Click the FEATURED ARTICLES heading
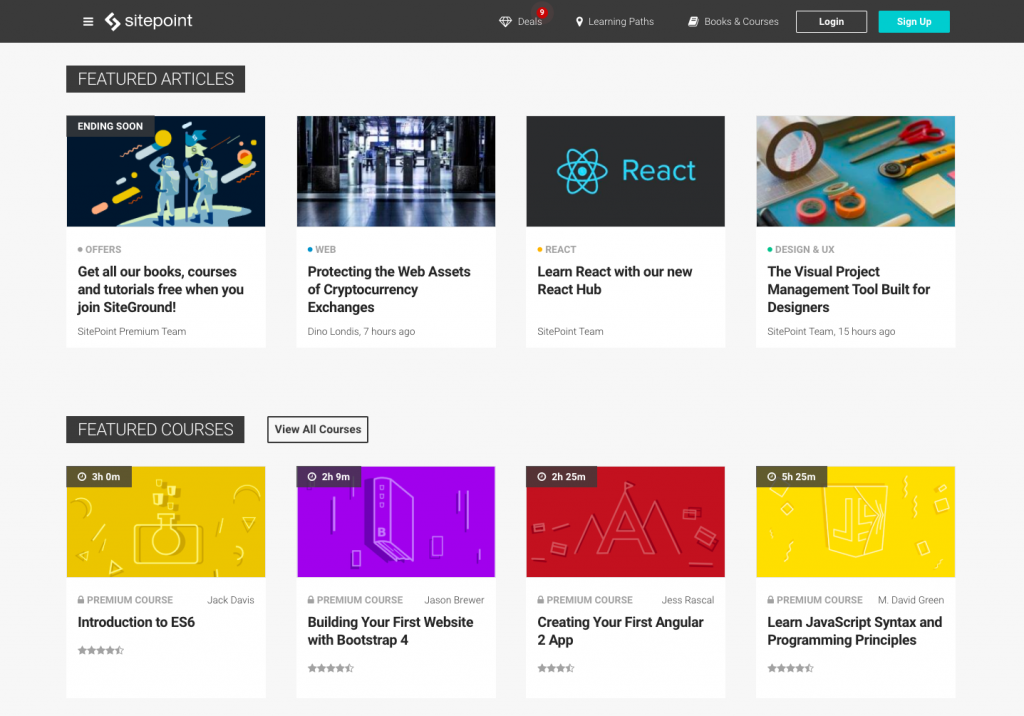 [155, 79]
